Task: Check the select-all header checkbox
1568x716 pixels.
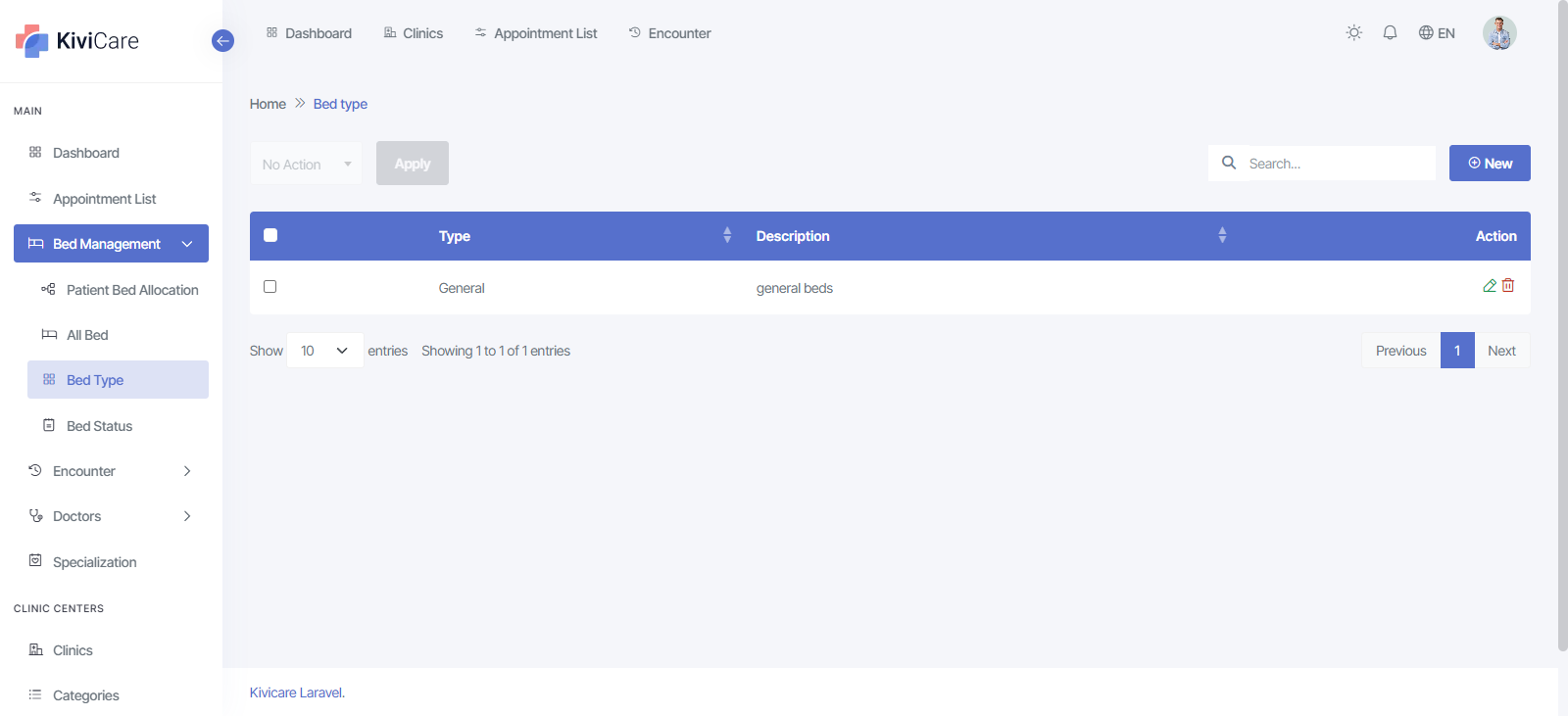Action: pyautogui.click(x=270, y=235)
